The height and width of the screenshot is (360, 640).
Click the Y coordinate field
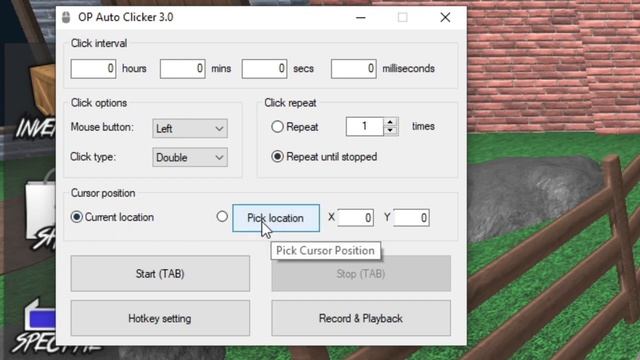(x=411, y=218)
